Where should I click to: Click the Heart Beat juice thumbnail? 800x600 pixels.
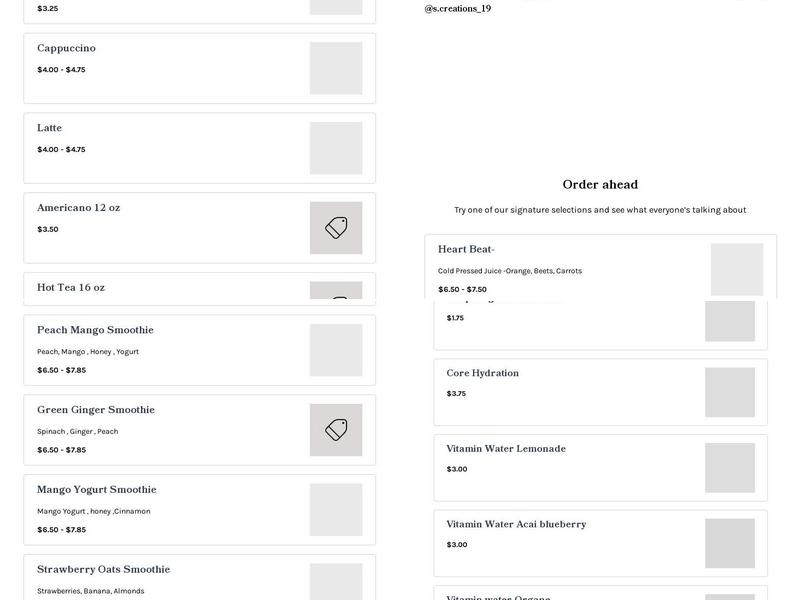[x=737, y=269]
